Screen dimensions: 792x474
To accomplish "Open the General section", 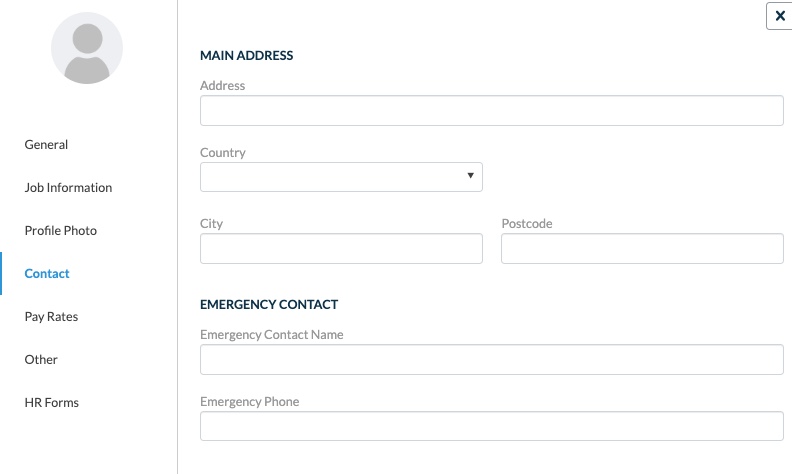I will coord(46,145).
